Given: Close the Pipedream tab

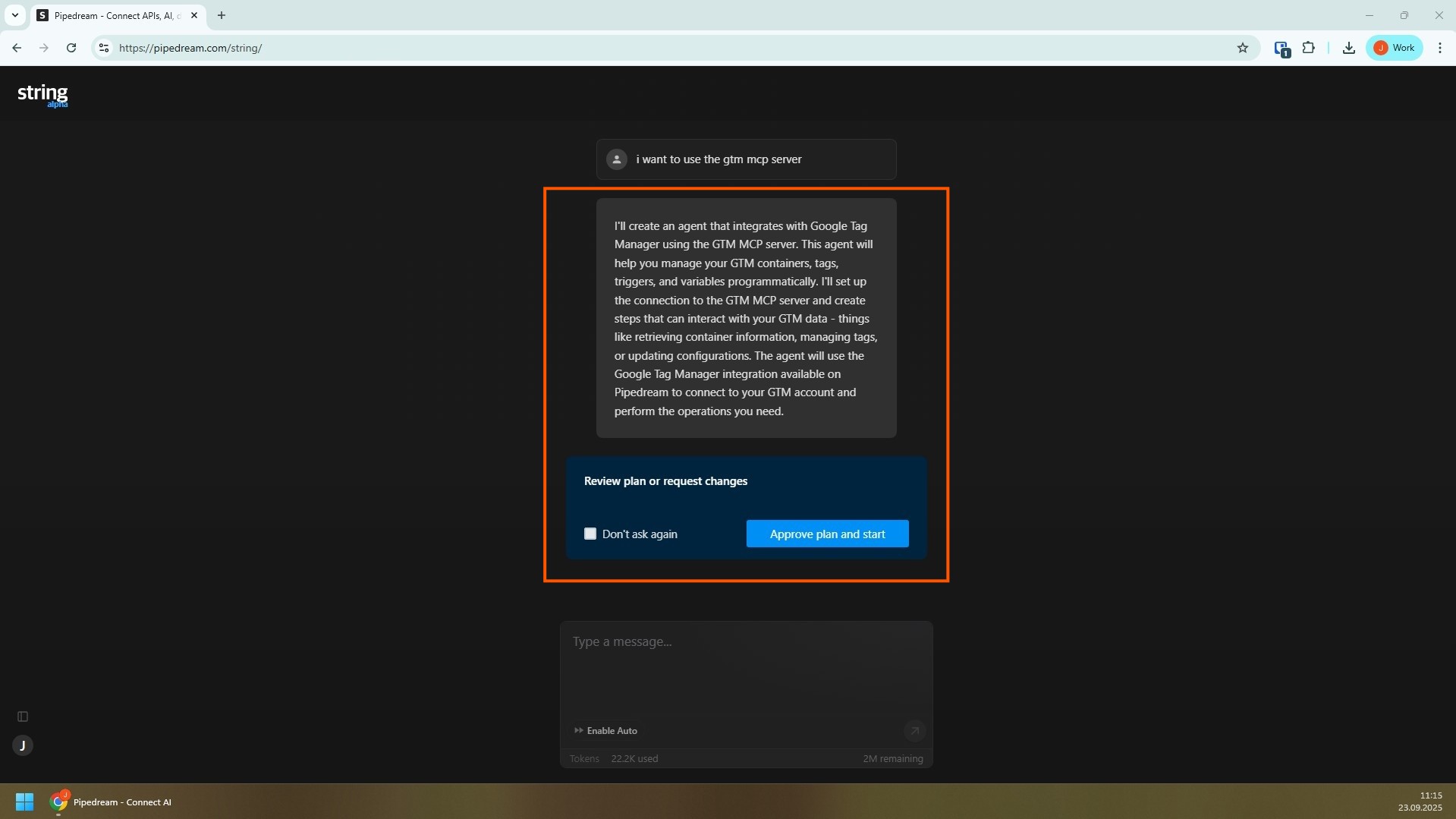Looking at the screenshot, I should (x=194, y=15).
